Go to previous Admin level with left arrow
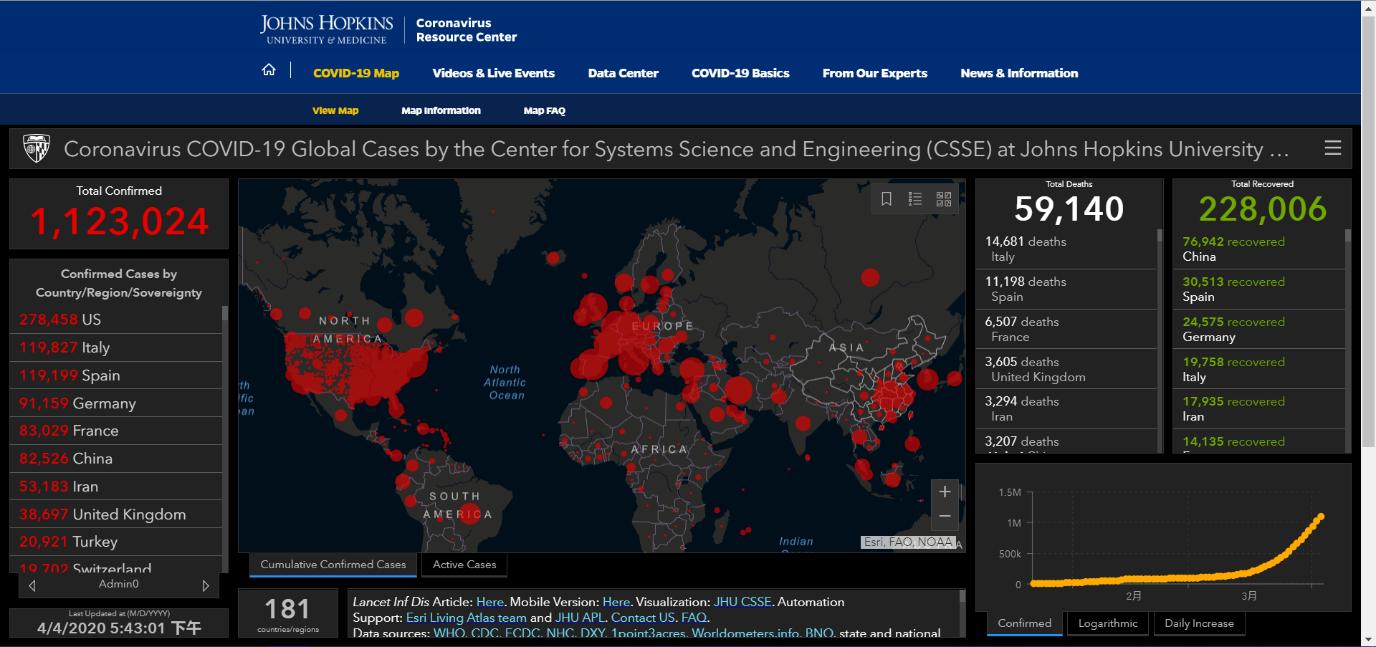 (33, 585)
